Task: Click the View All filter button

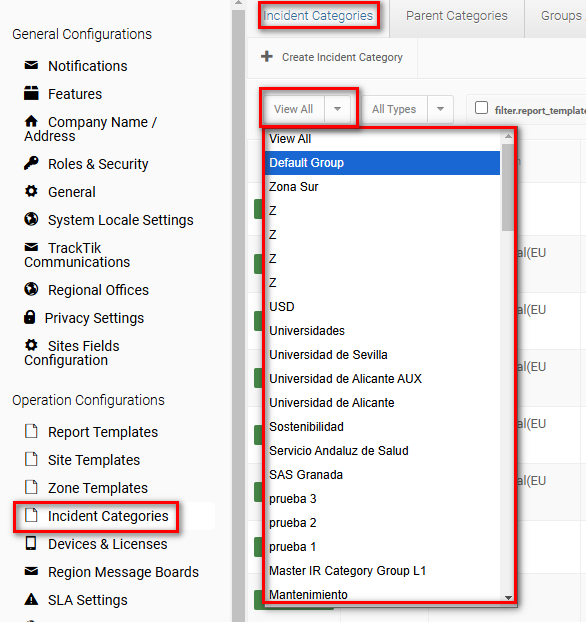Action: click(x=294, y=109)
